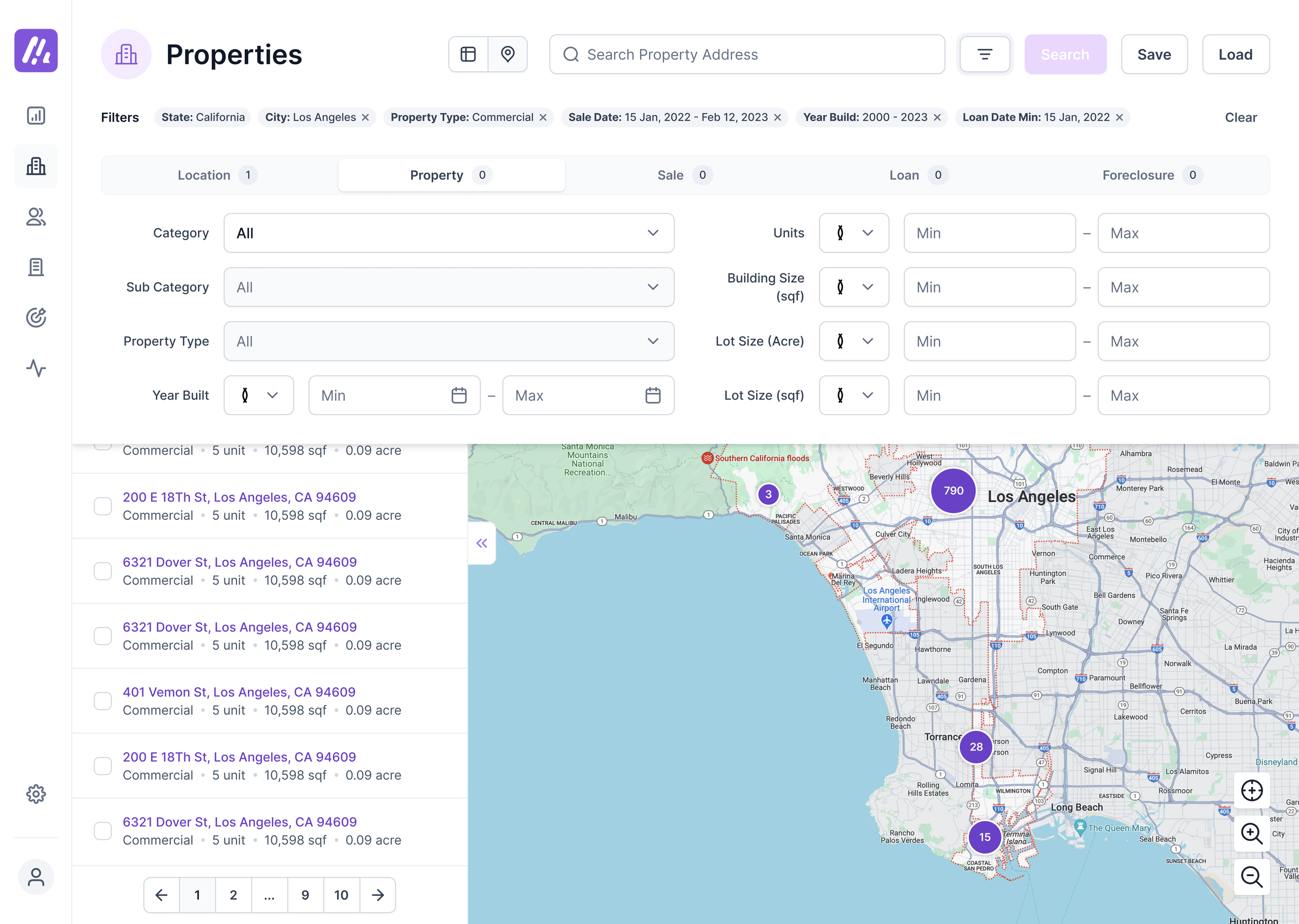Click the map zoom in icon
This screenshot has height=924, width=1299.
pos(1251,834)
